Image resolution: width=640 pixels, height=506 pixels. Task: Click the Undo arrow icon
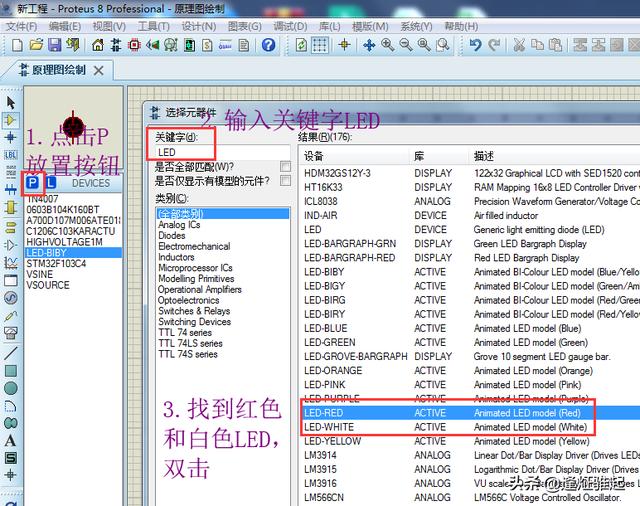point(475,45)
